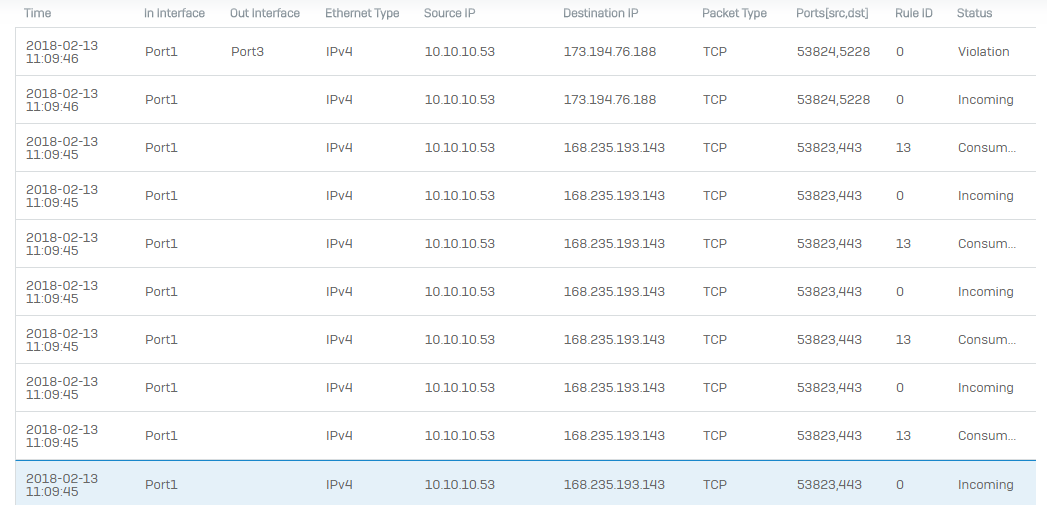
Task: Click ports 53824,5228 in the Violation row
Action: [x=833, y=51]
